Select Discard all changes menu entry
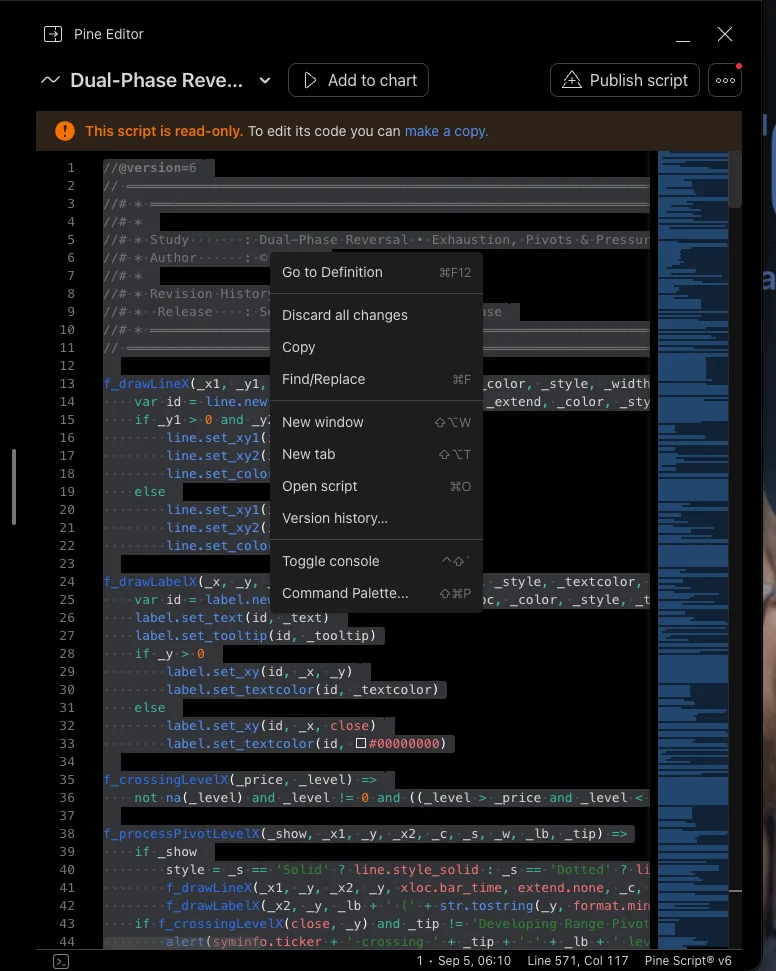The height and width of the screenshot is (971, 776). tap(376, 315)
